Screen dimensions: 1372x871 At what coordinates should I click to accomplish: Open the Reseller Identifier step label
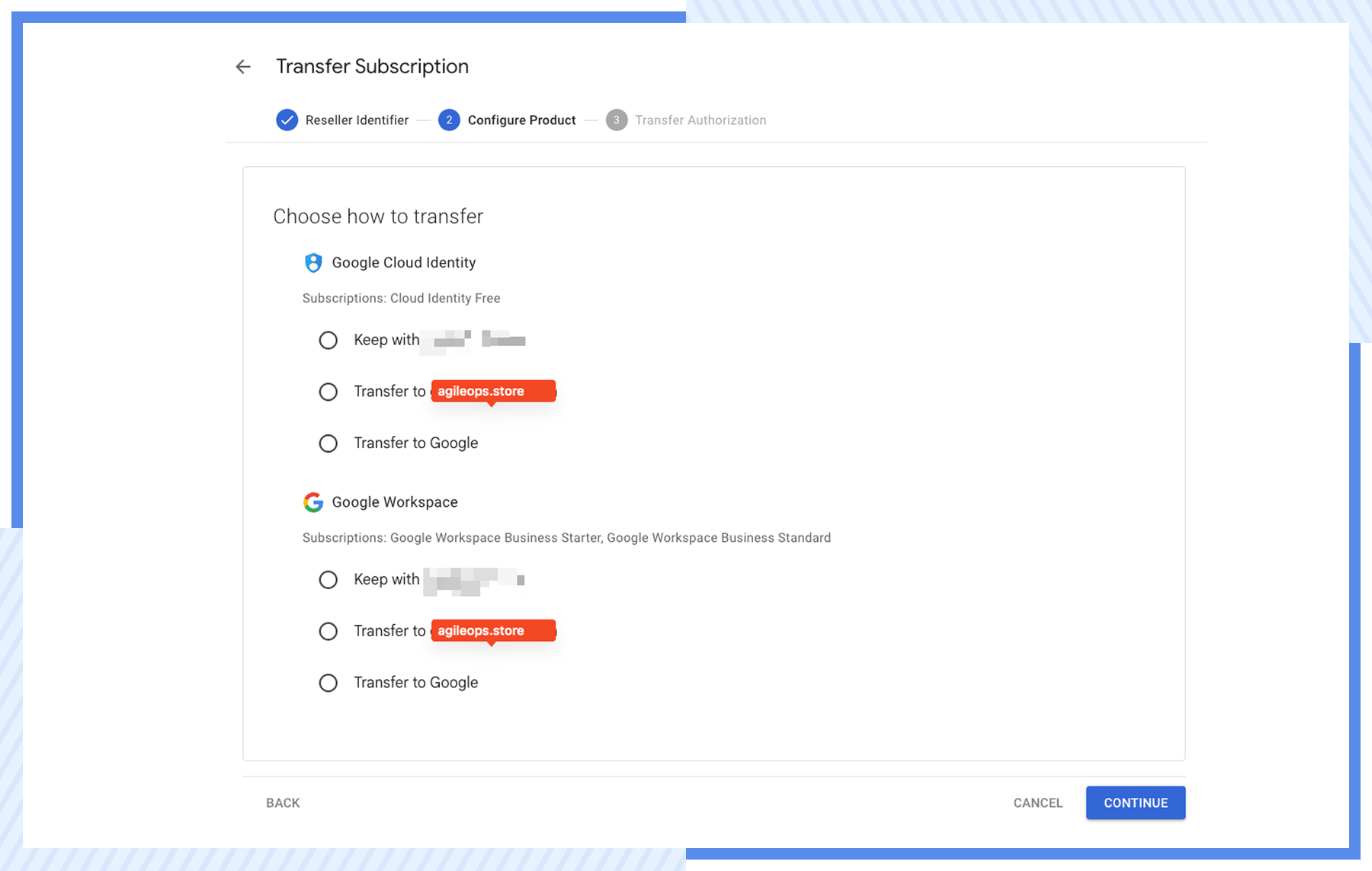(357, 120)
